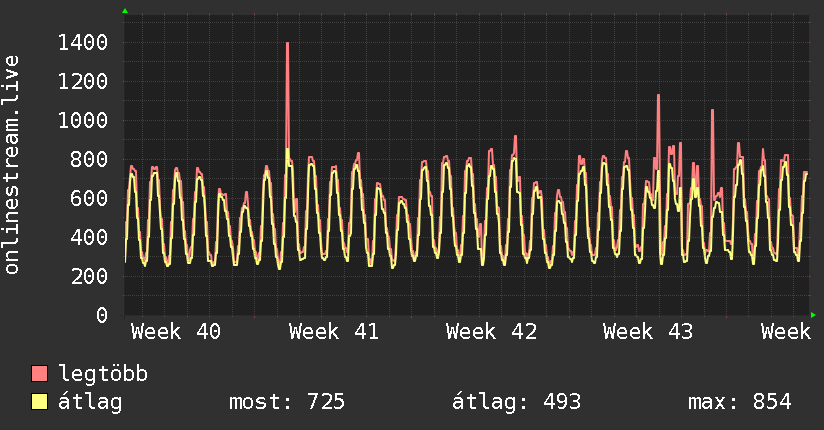Image resolution: width=824 pixels, height=430 pixels.
Task: Click the 600 y-axis value
Action: tap(89, 198)
